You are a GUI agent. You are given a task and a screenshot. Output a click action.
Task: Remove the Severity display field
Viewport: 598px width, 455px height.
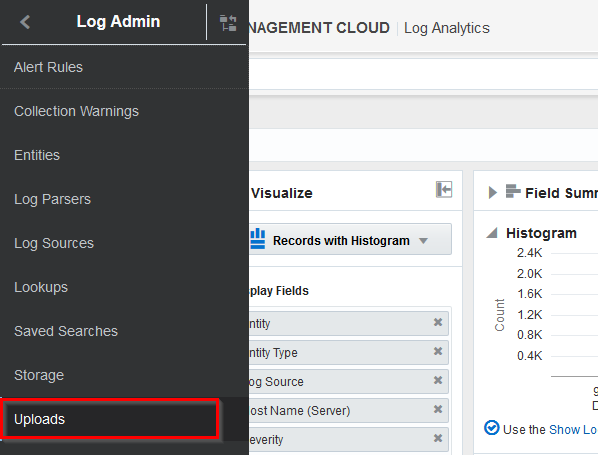[x=438, y=438]
